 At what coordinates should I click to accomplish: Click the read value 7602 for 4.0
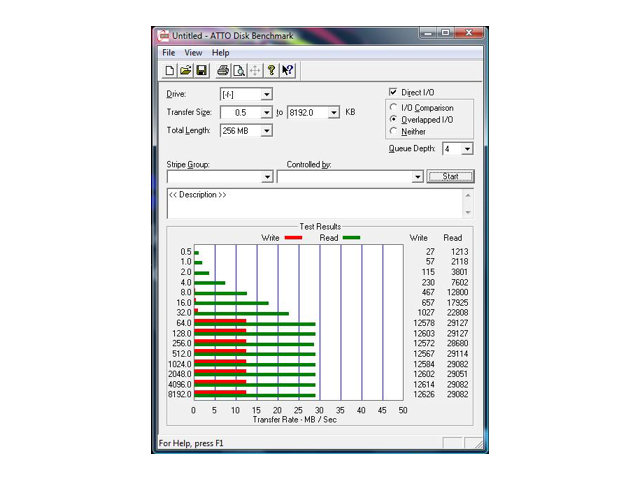click(459, 282)
